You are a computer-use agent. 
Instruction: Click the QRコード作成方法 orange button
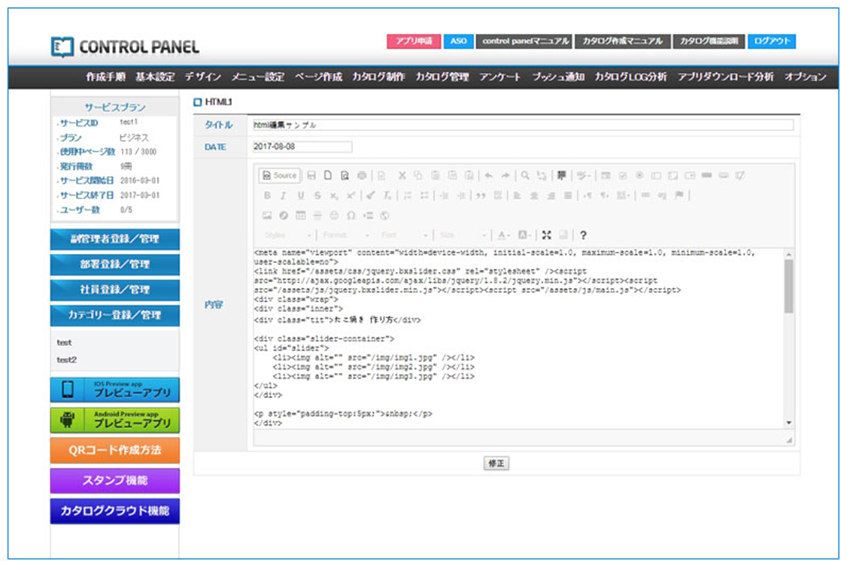pyautogui.click(x=115, y=450)
